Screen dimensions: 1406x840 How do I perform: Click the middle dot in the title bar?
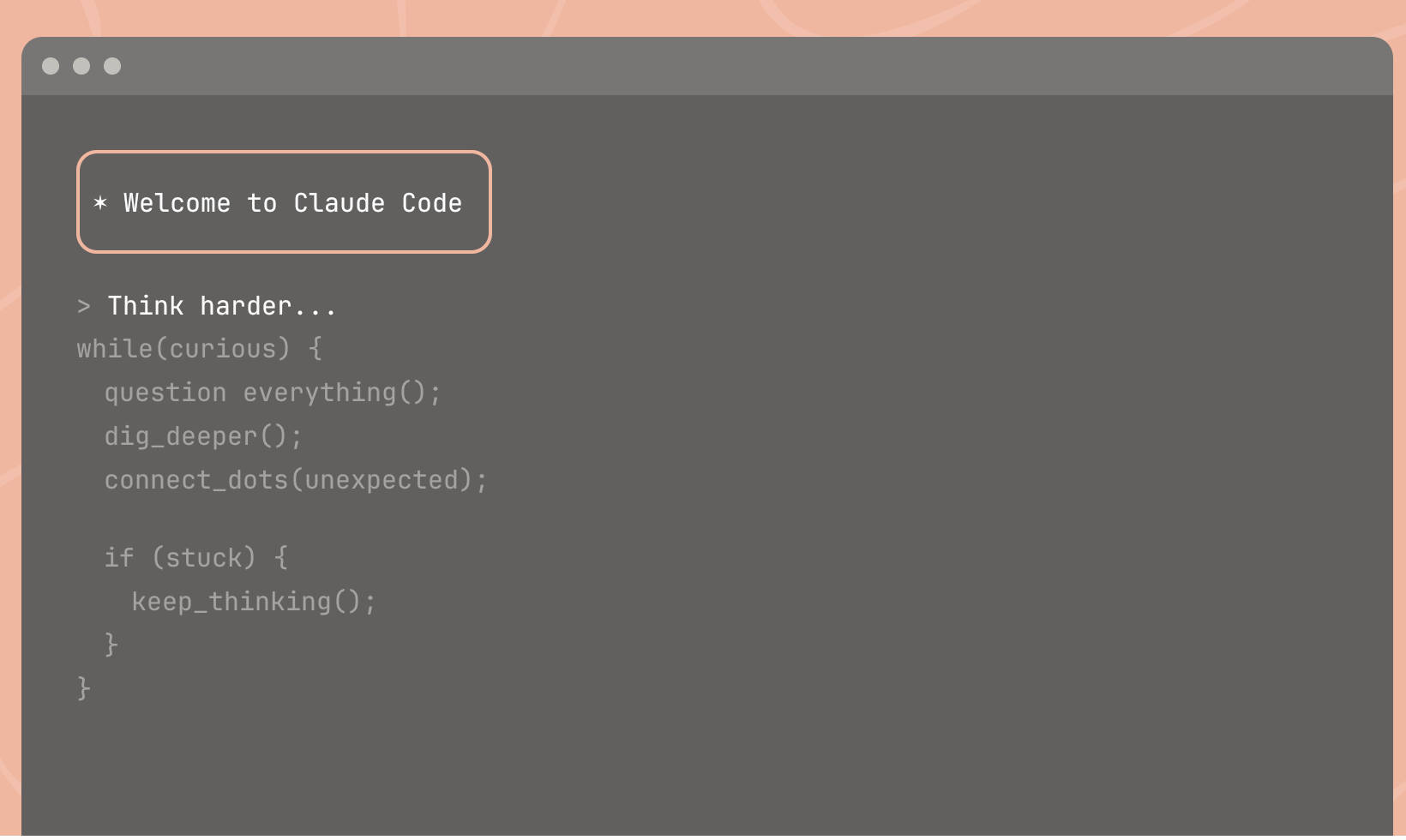coord(81,66)
